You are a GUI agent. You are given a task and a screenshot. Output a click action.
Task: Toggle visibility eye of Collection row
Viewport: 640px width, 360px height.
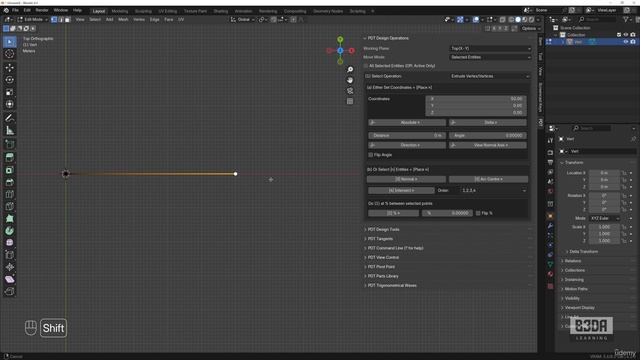(626, 35)
